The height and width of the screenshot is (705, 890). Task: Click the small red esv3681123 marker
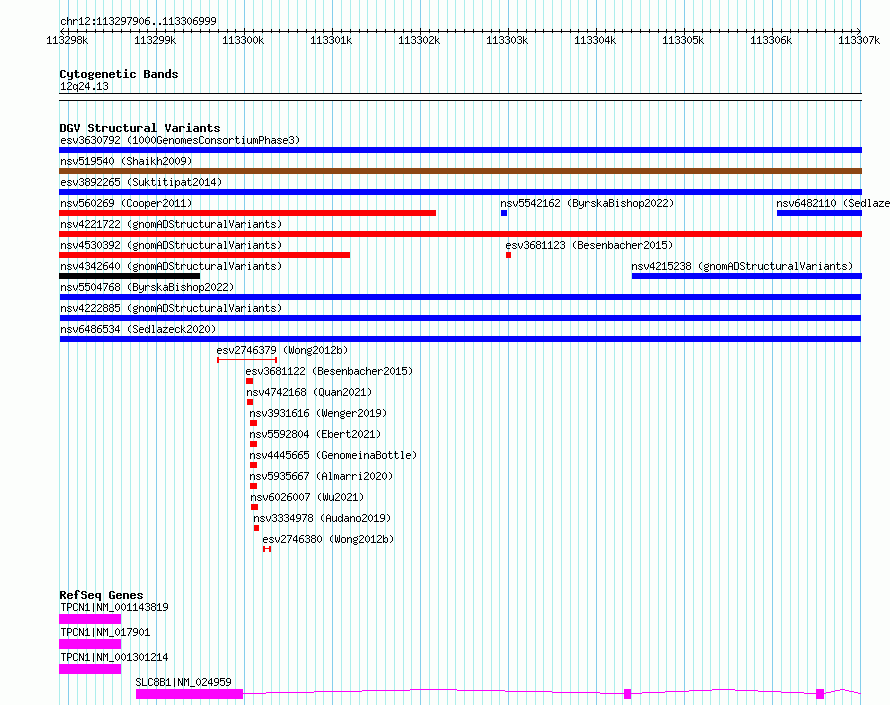(x=509, y=255)
